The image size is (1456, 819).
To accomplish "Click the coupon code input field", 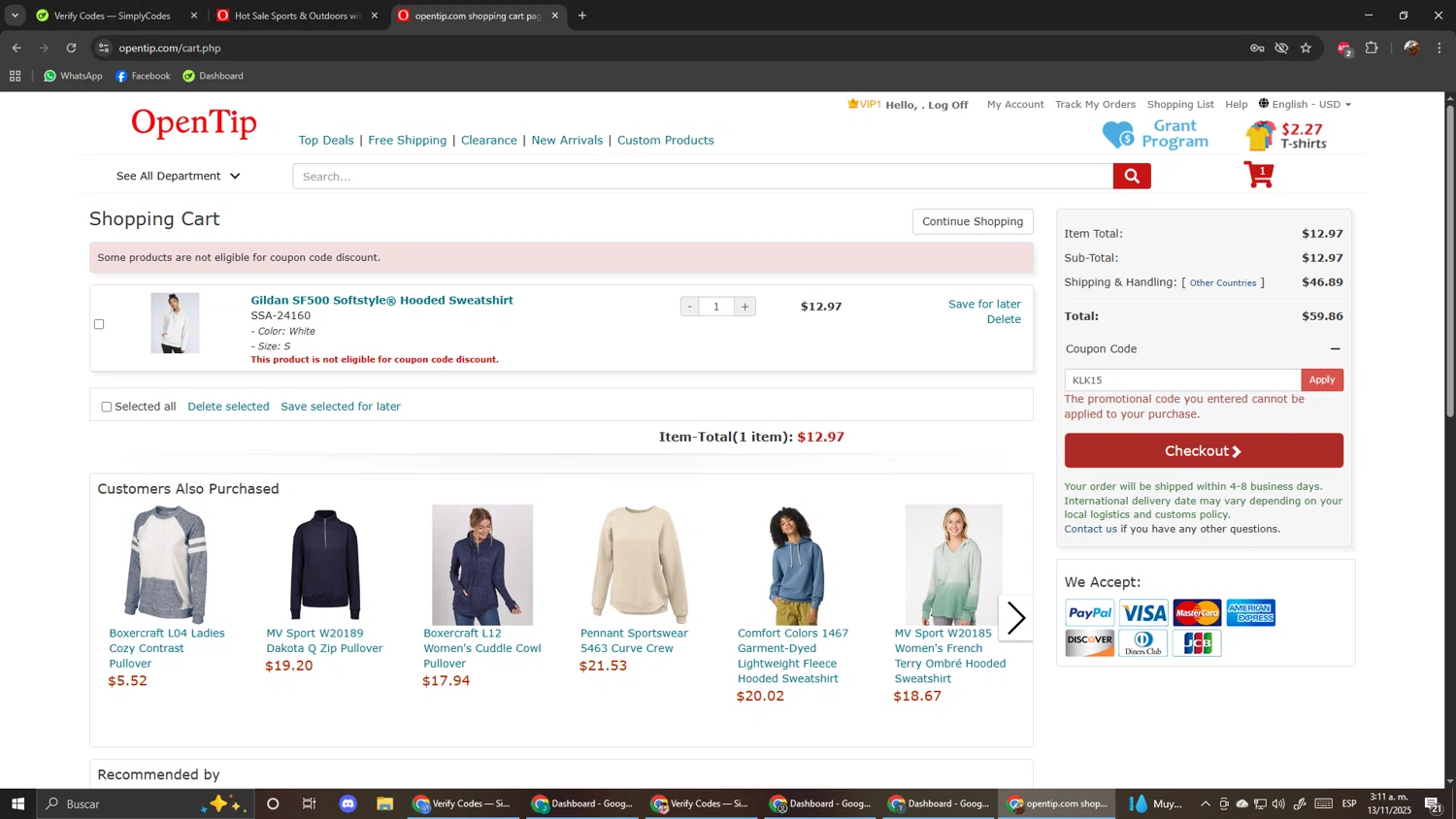I will tap(1182, 380).
